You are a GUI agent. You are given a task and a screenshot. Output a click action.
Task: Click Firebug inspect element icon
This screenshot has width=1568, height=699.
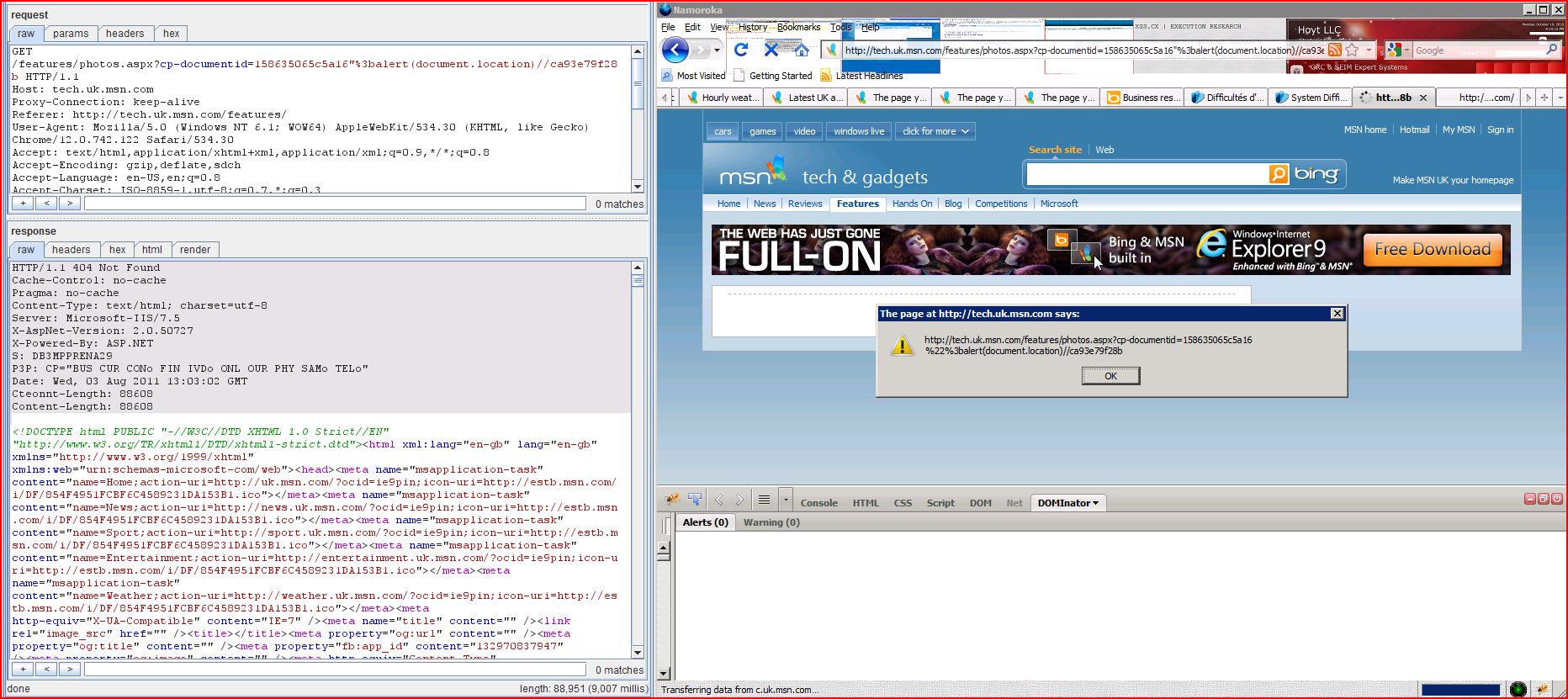coord(695,500)
